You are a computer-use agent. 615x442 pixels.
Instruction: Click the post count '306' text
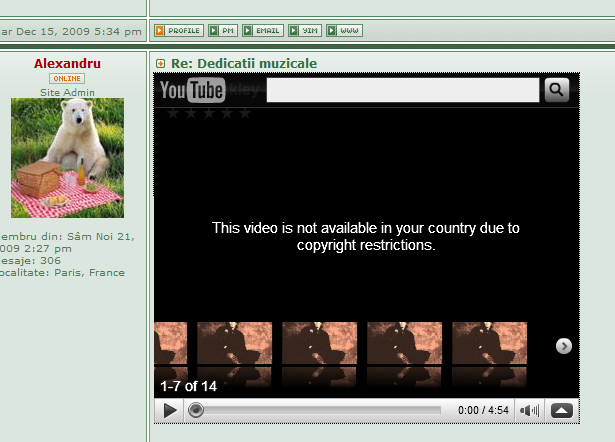coord(51,261)
